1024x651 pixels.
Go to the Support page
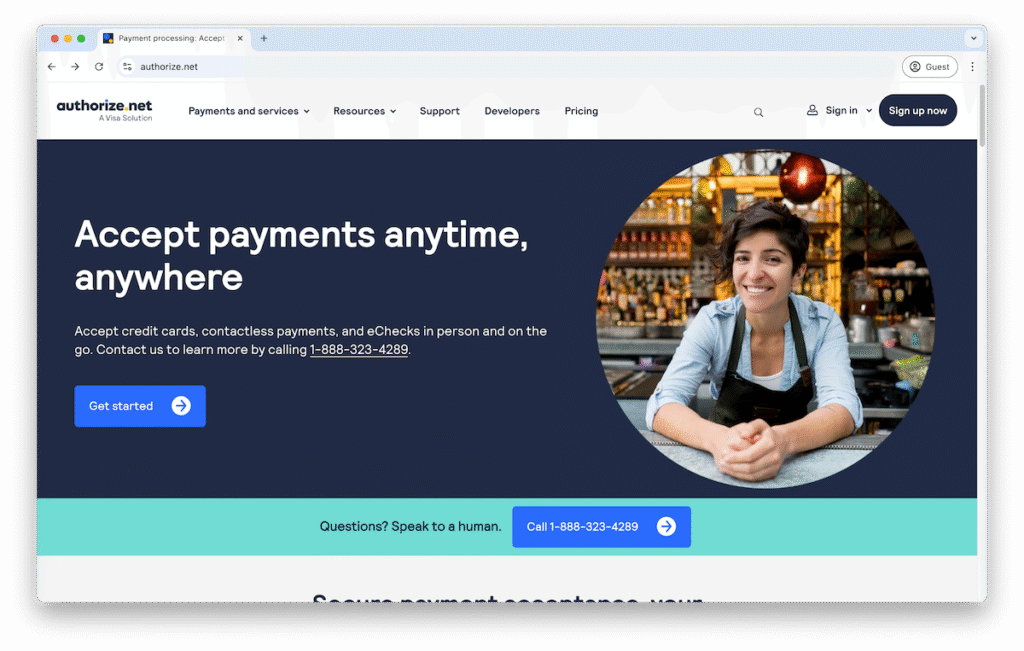(x=440, y=111)
